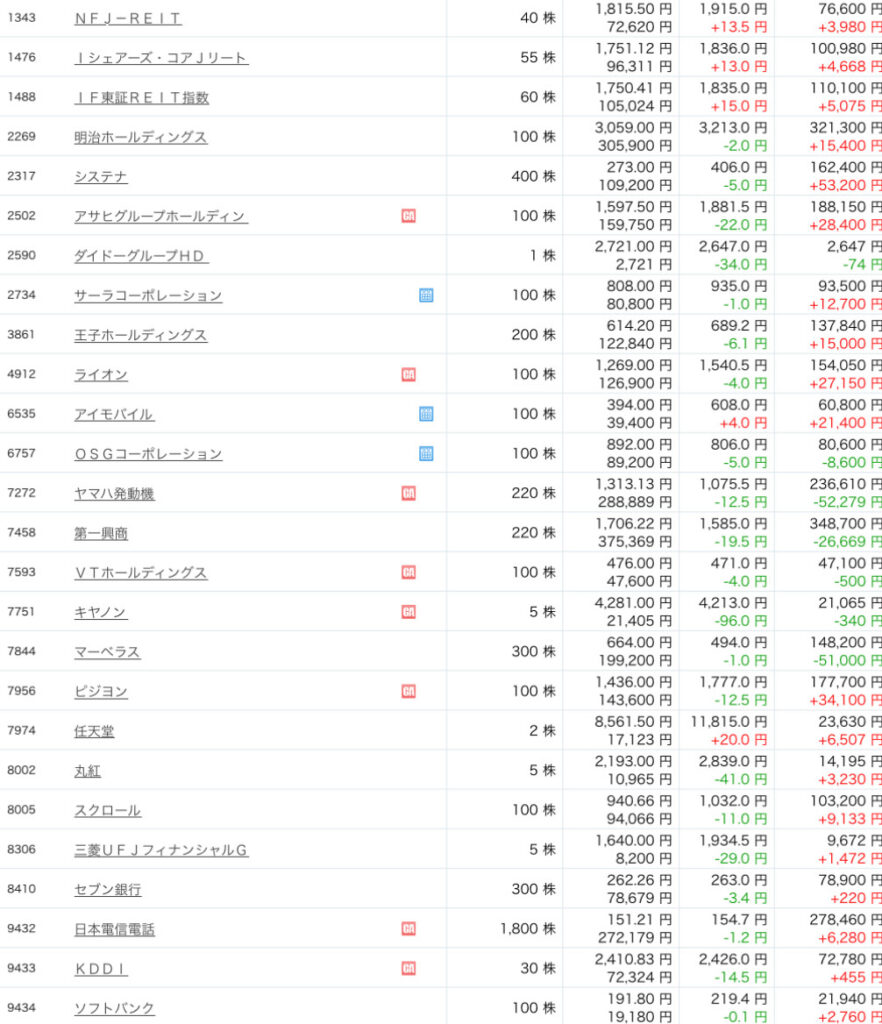The width and height of the screenshot is (882, 1024).
Task: Open 三菱ＵＦＪフィナンシャルＧ link
Action: pyautogui.click(x=161, y=850)
